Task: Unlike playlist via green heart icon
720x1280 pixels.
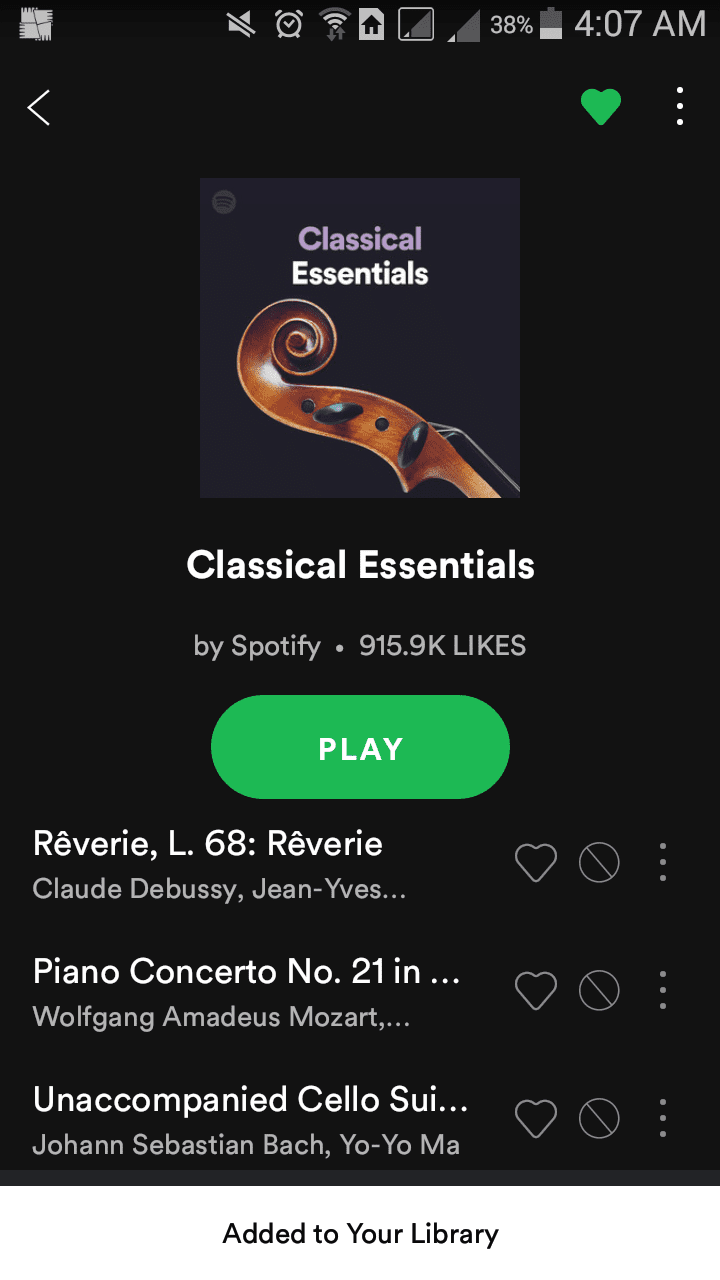Action: [x=601, y=107]
